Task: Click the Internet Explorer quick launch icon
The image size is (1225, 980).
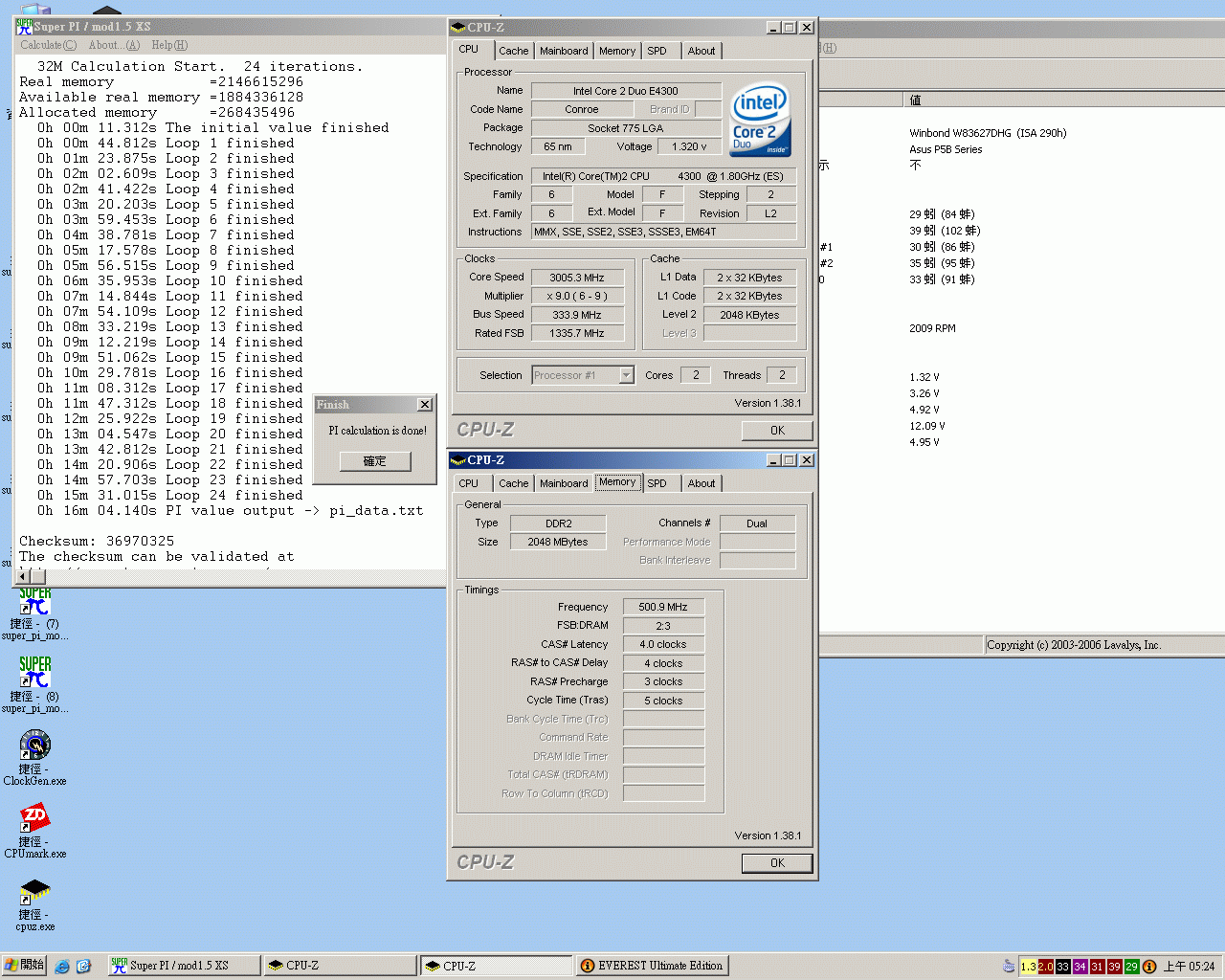Action: pyautogui.click(x=62, y=966)
